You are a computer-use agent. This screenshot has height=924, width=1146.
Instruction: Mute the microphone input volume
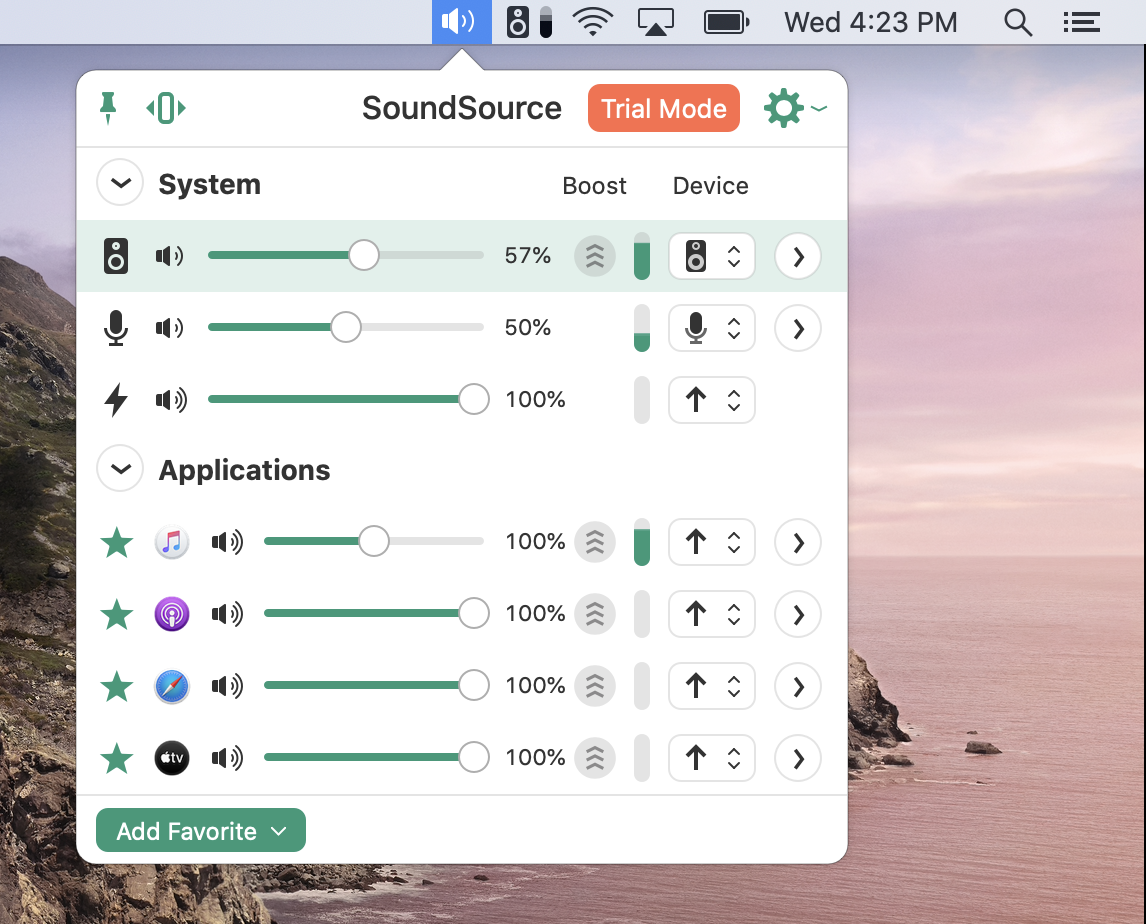[x=170, y=327]
